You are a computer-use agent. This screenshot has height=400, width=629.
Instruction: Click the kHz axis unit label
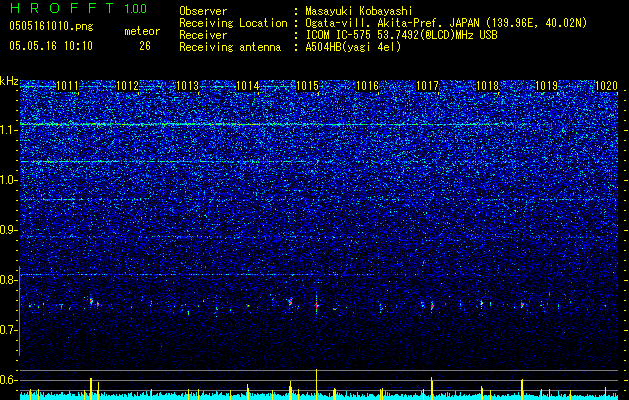(x=9, y=81)
